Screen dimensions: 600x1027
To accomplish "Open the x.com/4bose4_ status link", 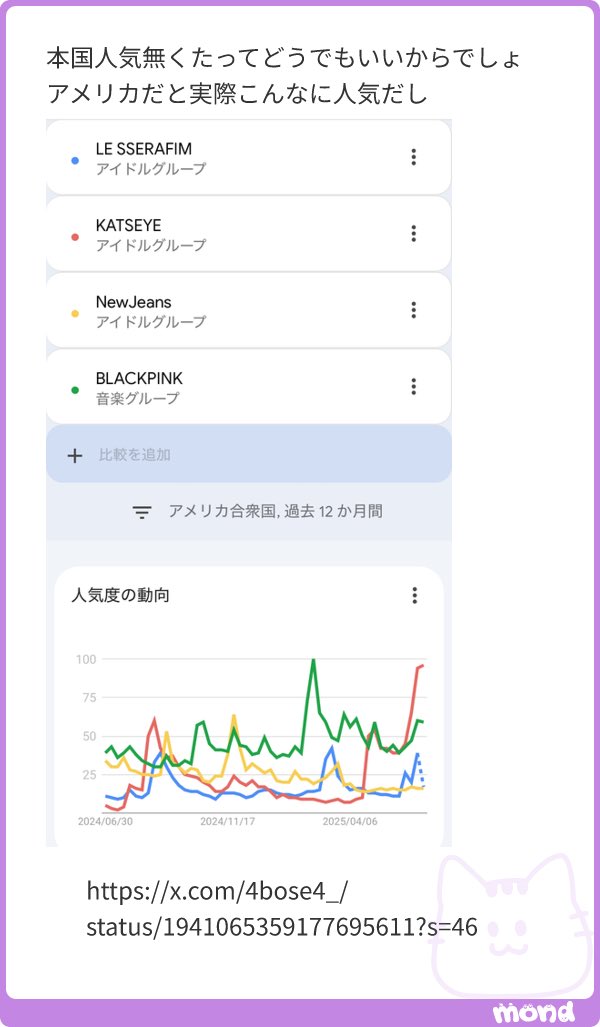I will pyautogui.click(x=282, y=909).
